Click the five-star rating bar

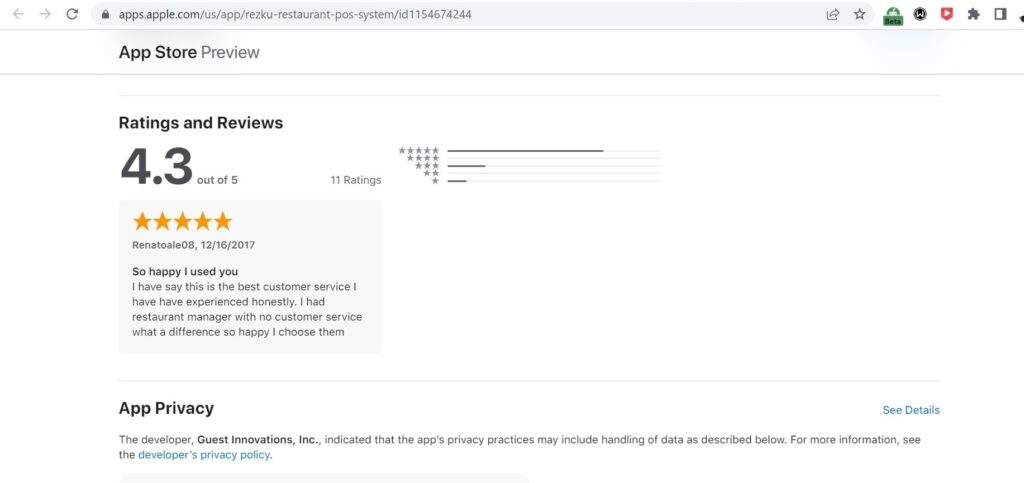tap(554, 151)
